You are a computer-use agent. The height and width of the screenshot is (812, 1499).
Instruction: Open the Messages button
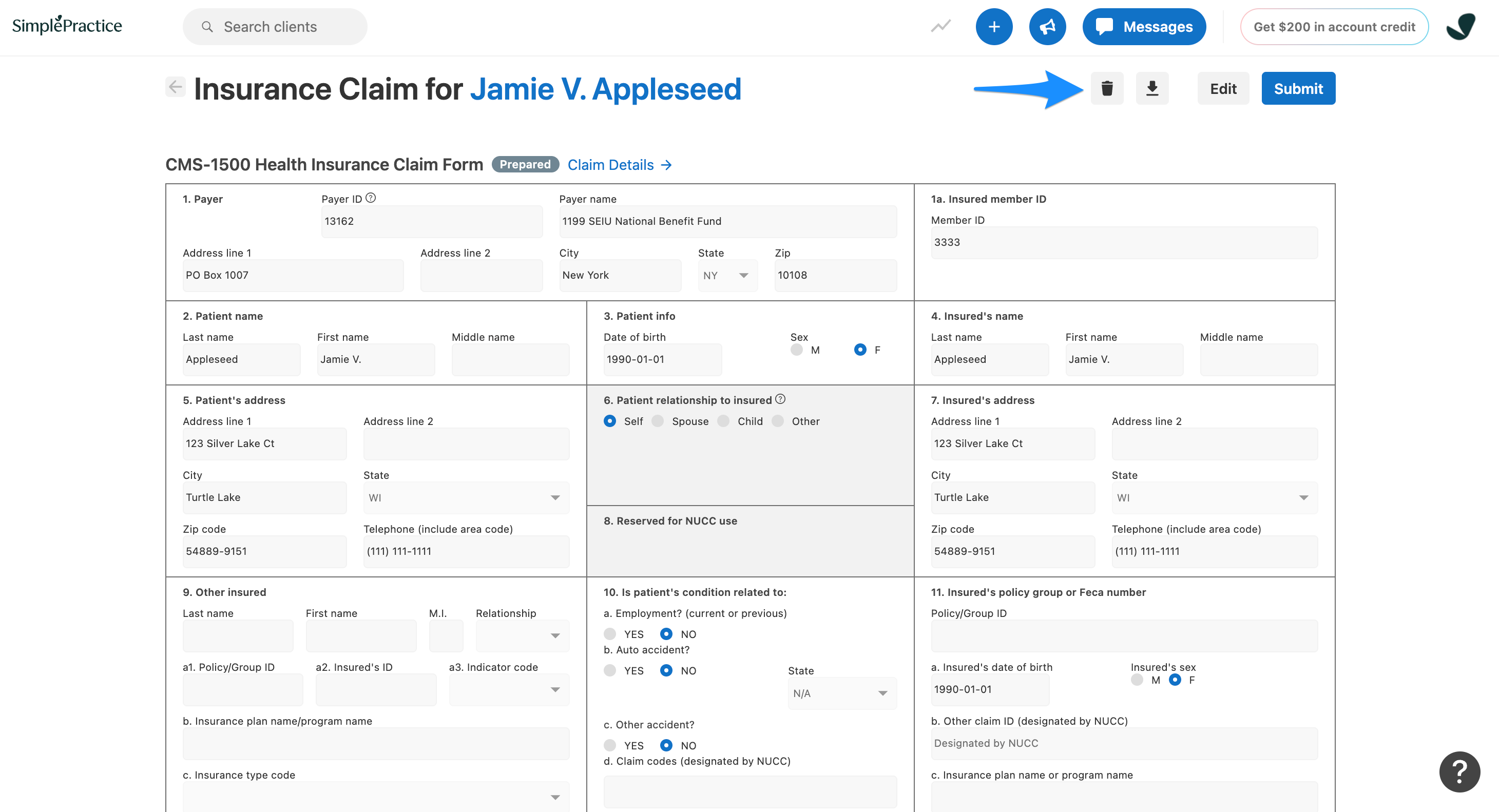coord(1144,27)
